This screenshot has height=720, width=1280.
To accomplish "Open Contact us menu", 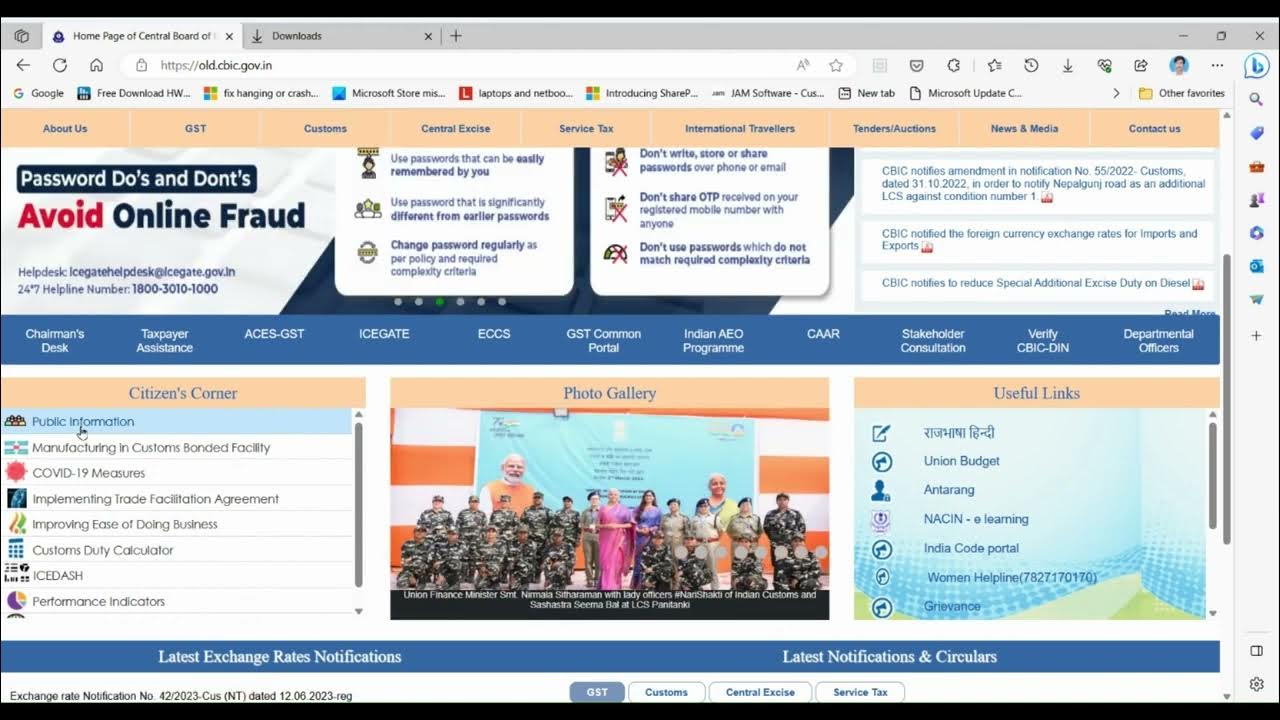I will click(1155, 128).
